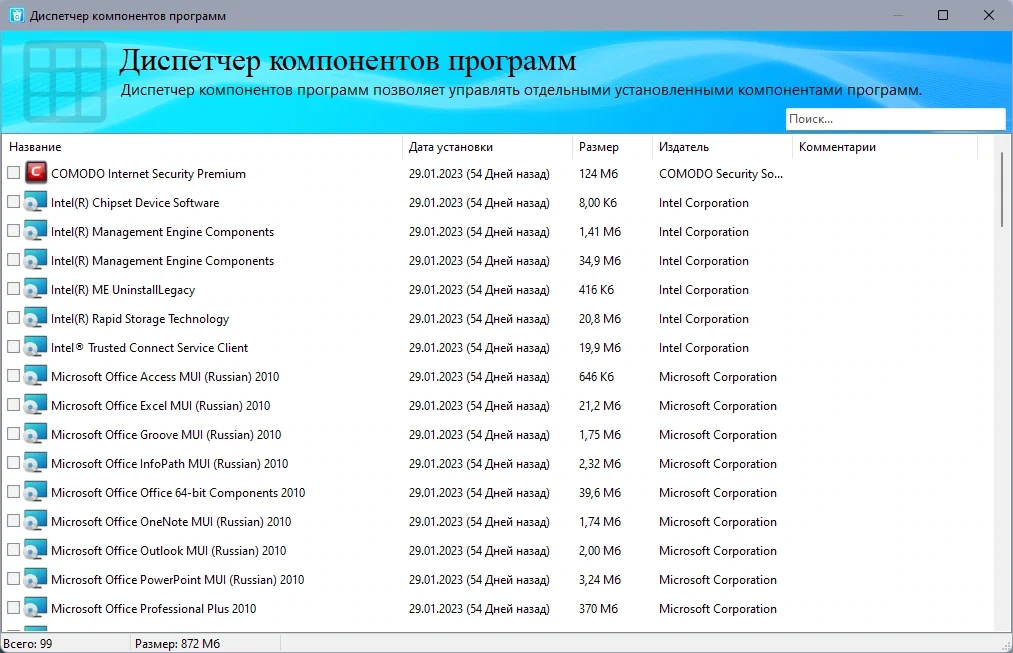Click the 19,9 Мб size value
The height and width of the screenshot is (653, 1013).
600,347
